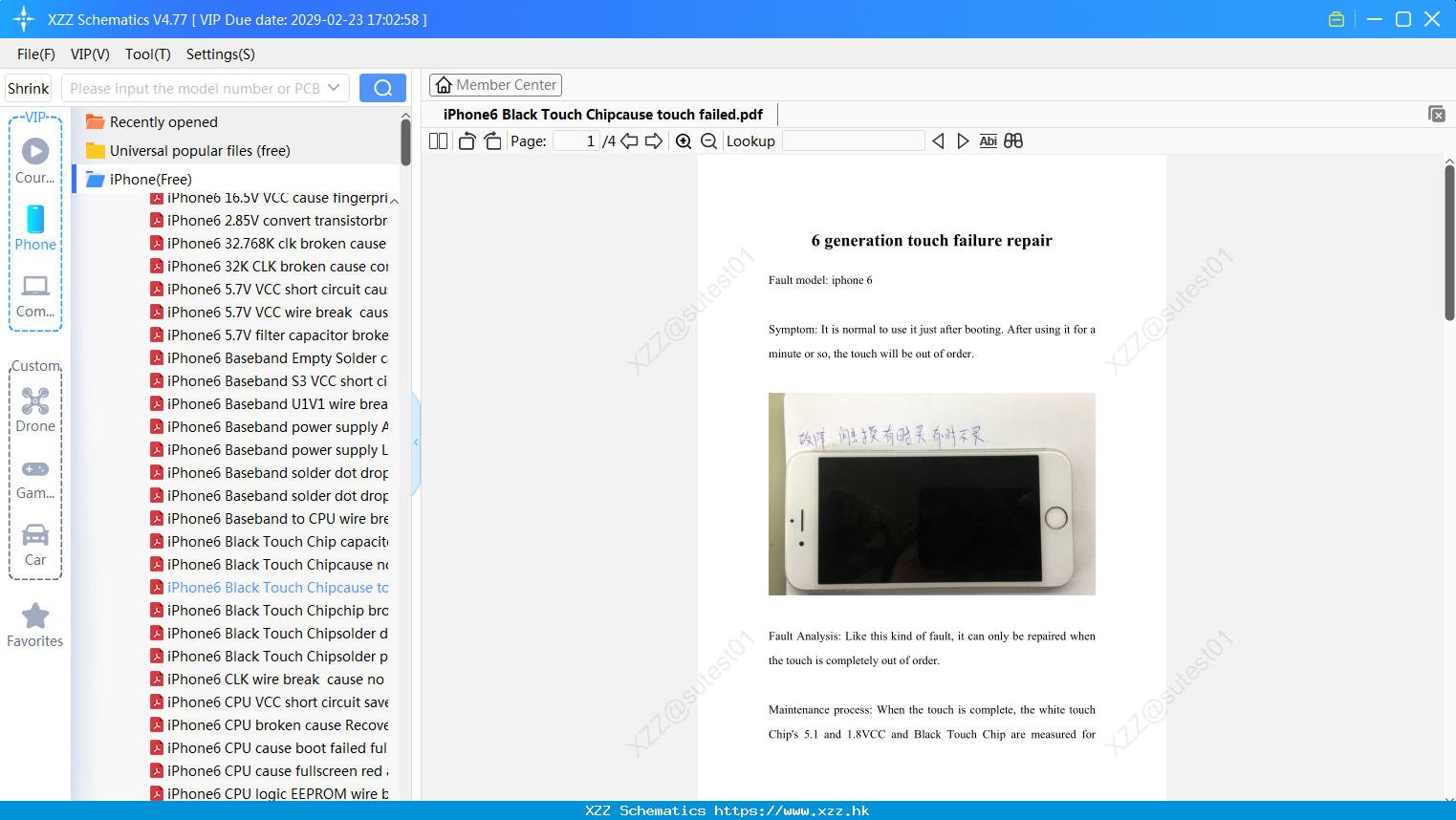1456x820 pixels.
Task: Select the Car category icon
Action: click(x=35, y=545)
